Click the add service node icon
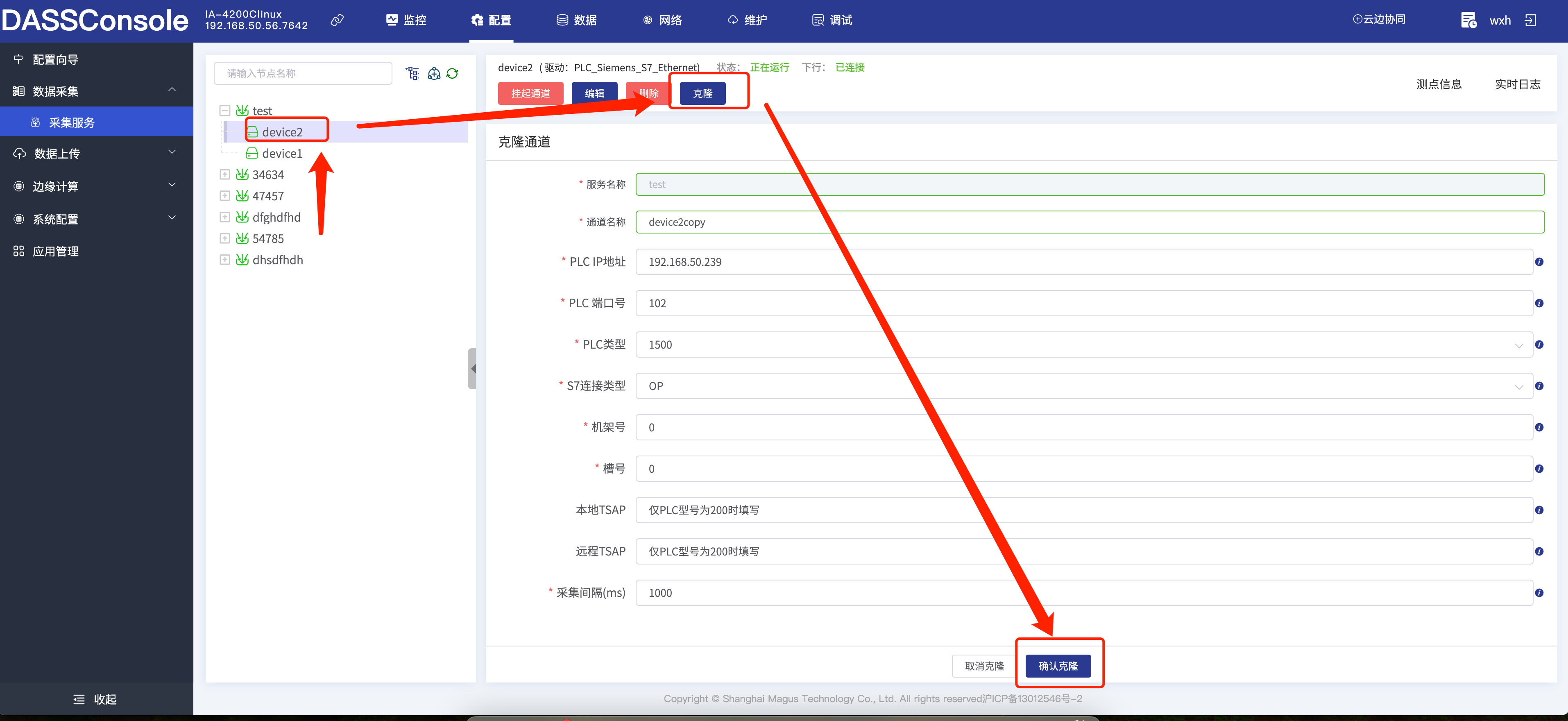Screen dimensions: 1568x721 pos(433,74)
